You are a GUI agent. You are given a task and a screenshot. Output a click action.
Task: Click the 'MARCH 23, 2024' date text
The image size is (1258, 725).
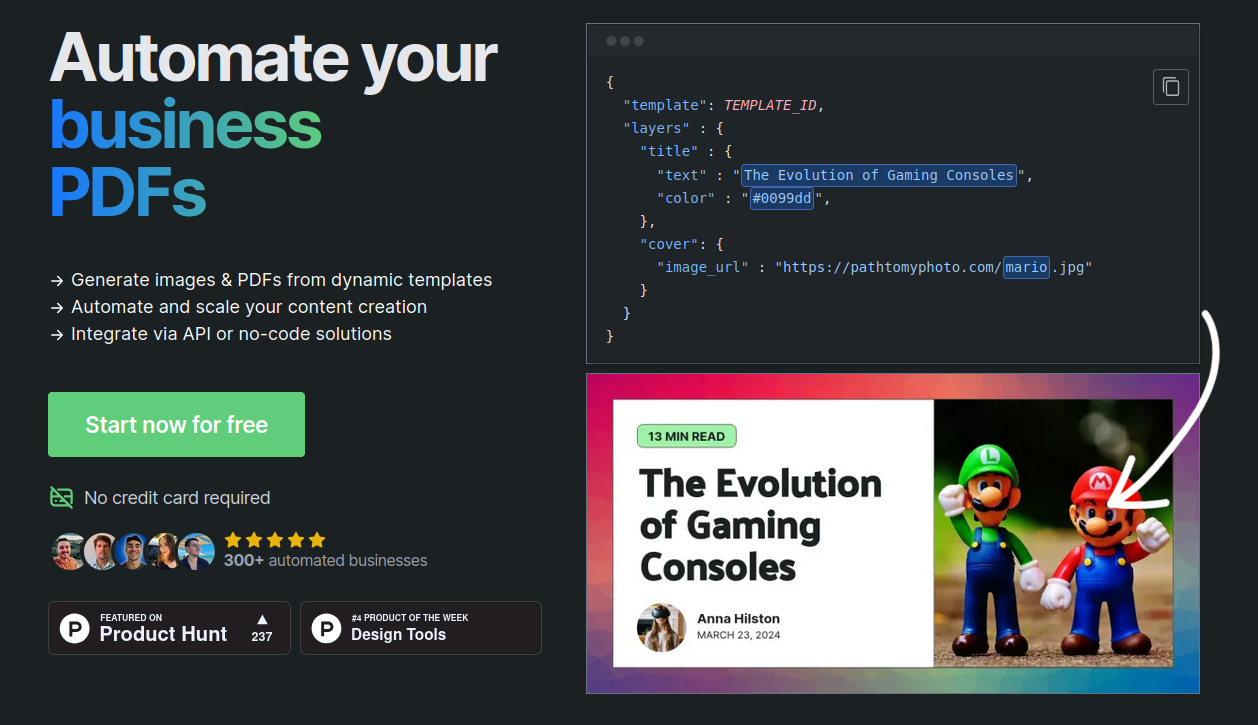(738, 635)
